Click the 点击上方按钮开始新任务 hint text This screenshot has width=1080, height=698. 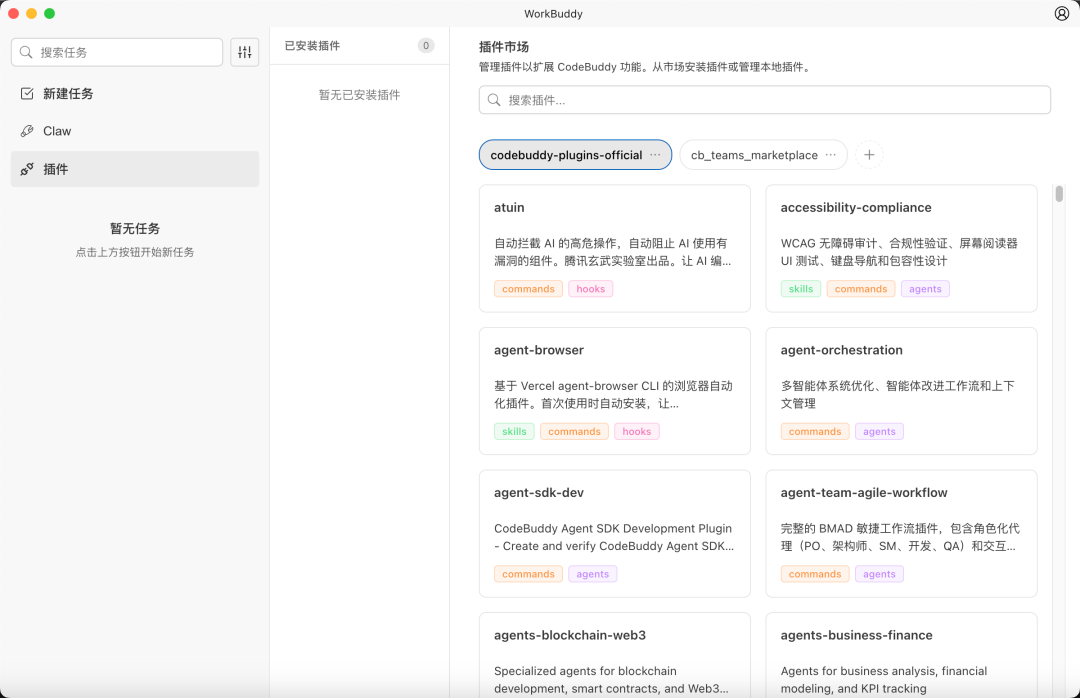pyautogui.click(x=135, y=252)
